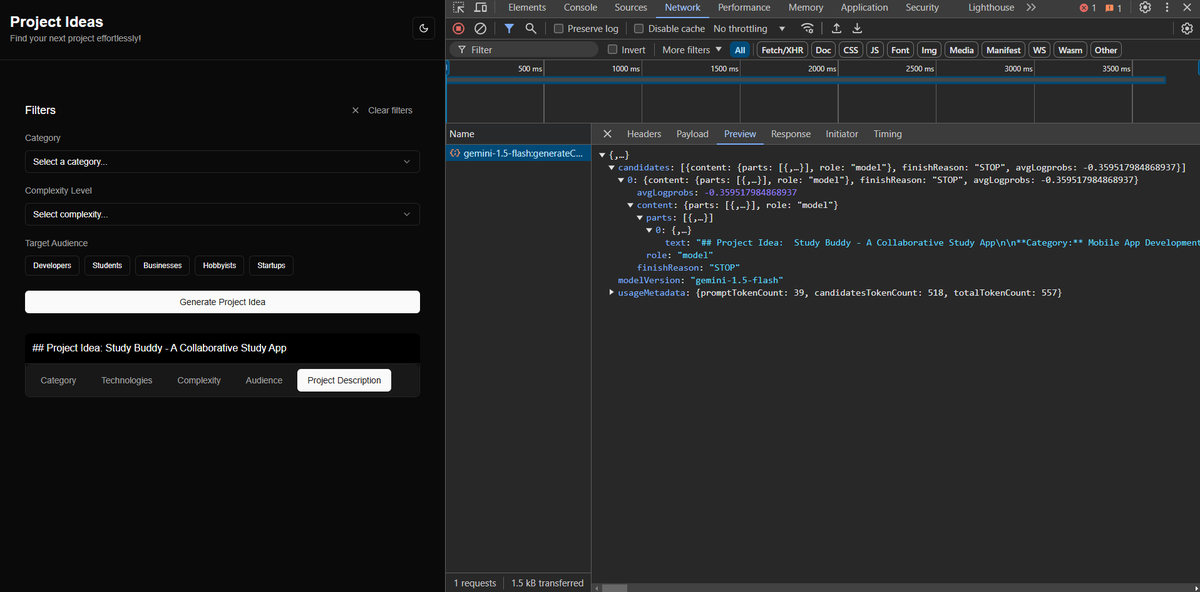1200x592 pixels.
Task: Open the Timing tab of request
Action: (887, 134)
